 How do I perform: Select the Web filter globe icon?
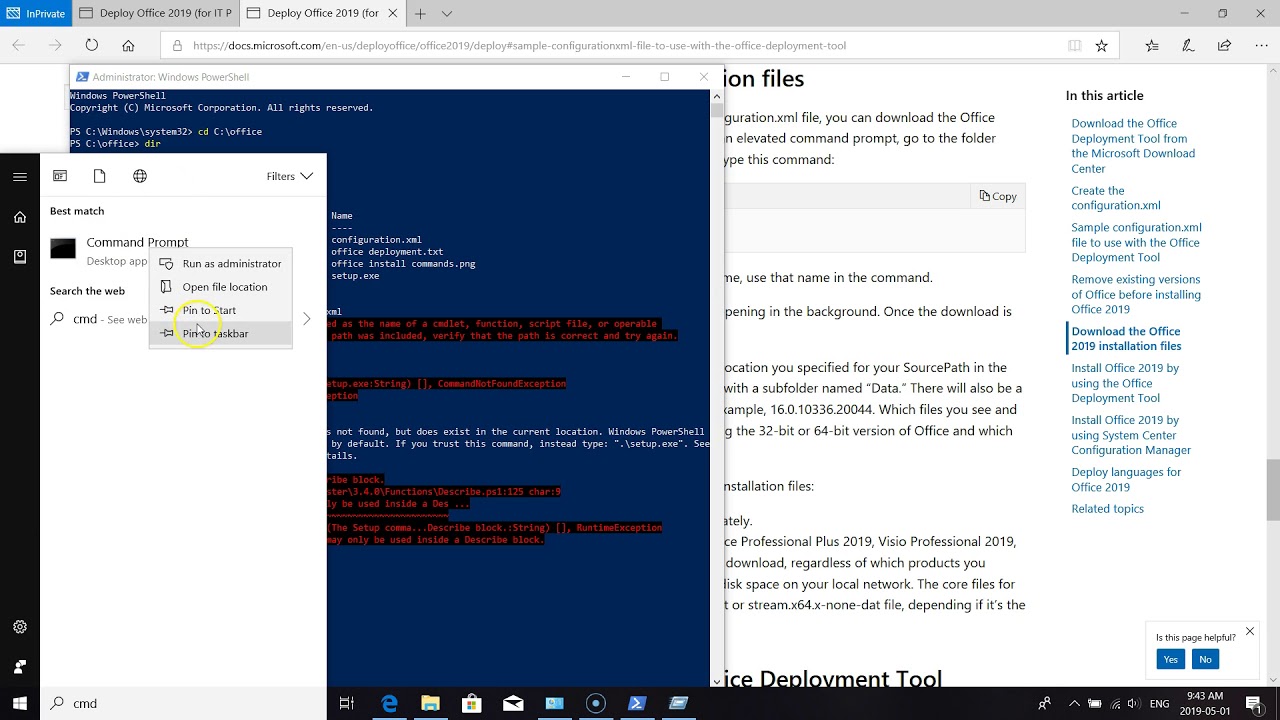pos(140,176)
